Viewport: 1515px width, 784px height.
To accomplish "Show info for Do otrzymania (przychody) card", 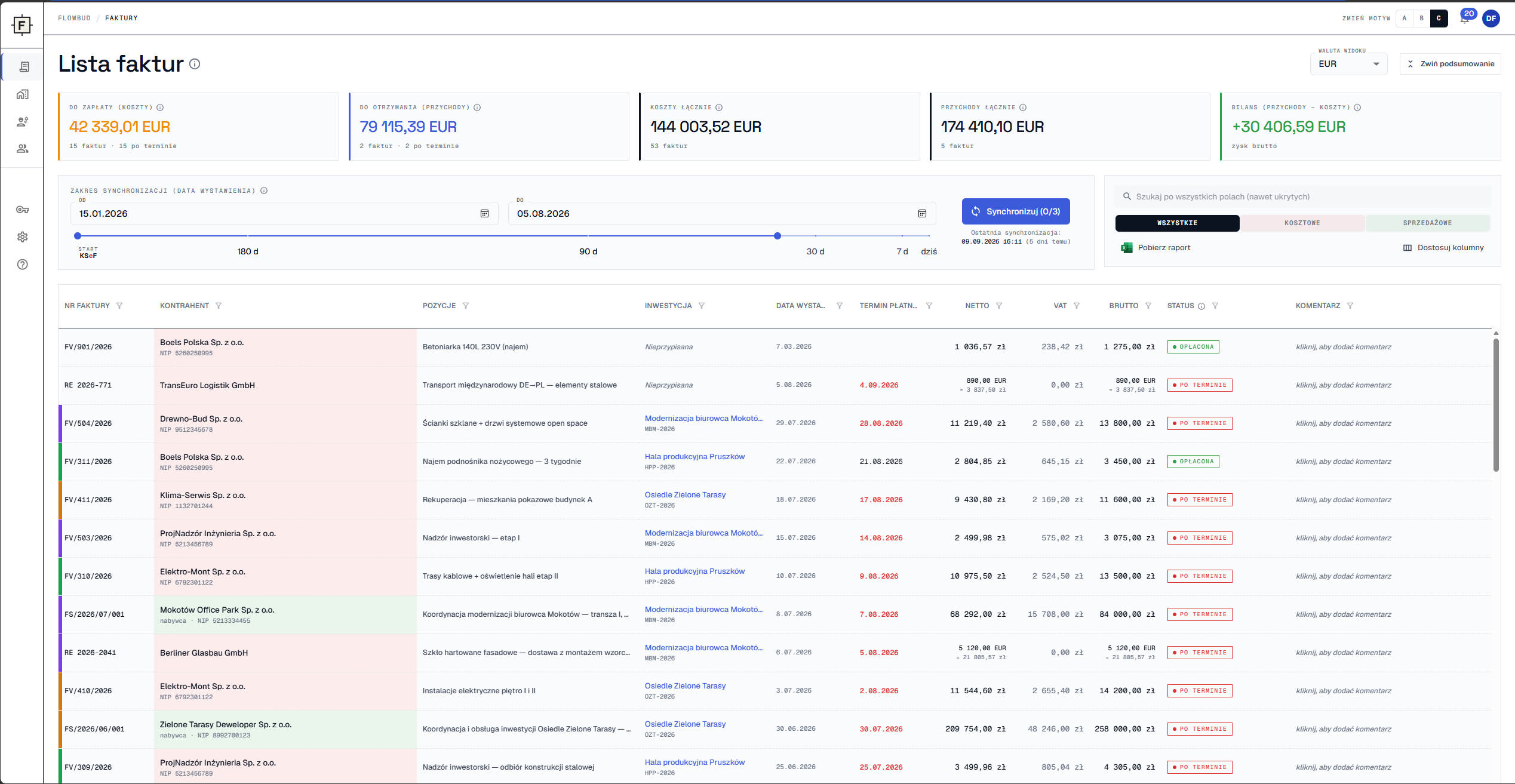I will [x=477, y=107].
